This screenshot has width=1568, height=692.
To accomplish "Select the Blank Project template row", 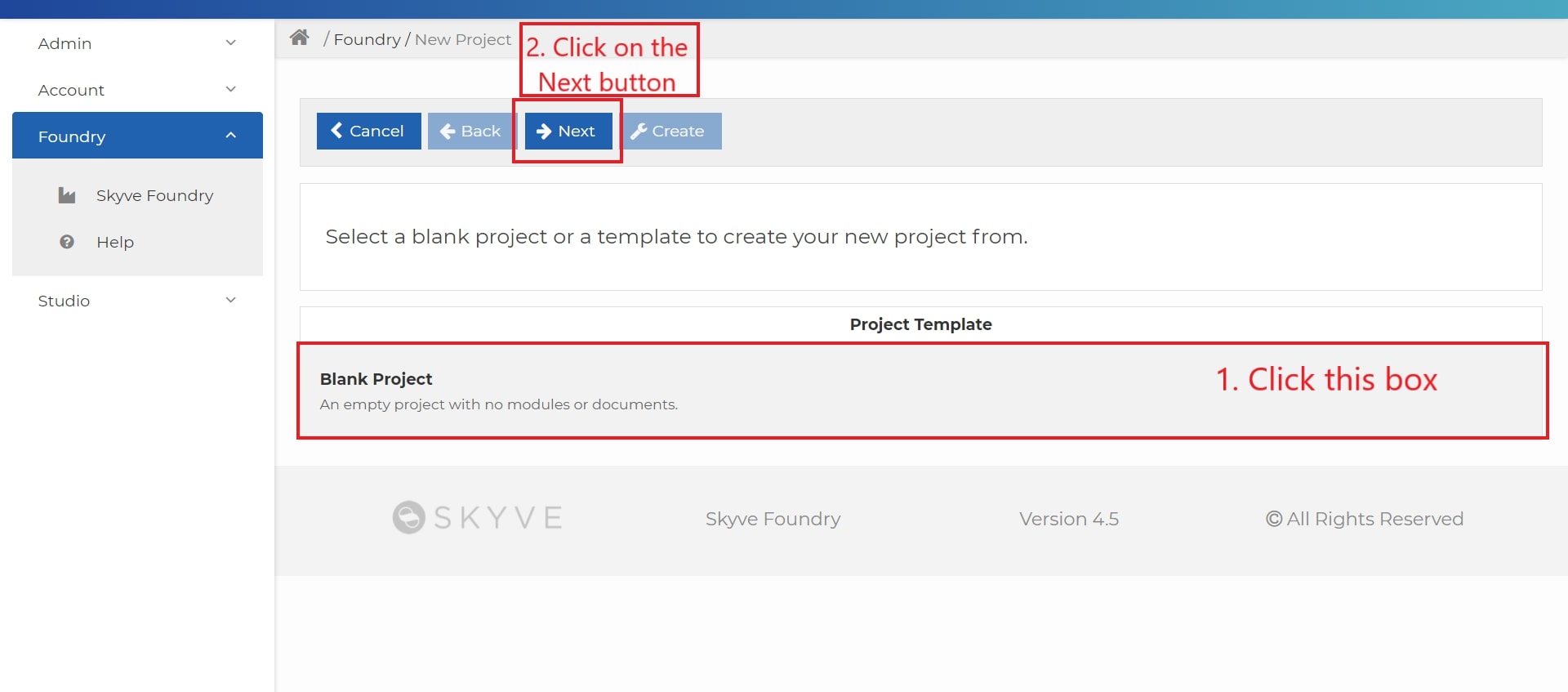I will click(x=921, y=391).
